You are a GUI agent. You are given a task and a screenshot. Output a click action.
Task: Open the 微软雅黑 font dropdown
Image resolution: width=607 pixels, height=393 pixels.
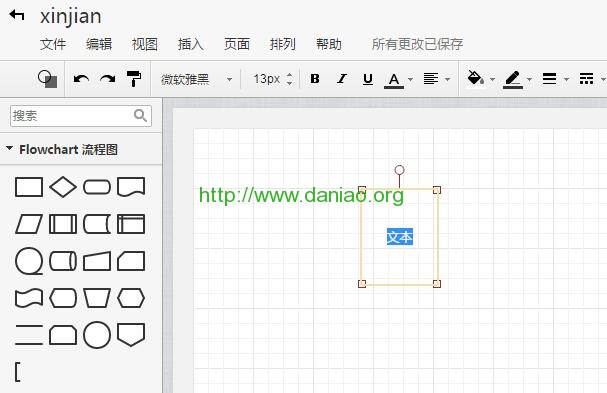(x=196, y=79)
